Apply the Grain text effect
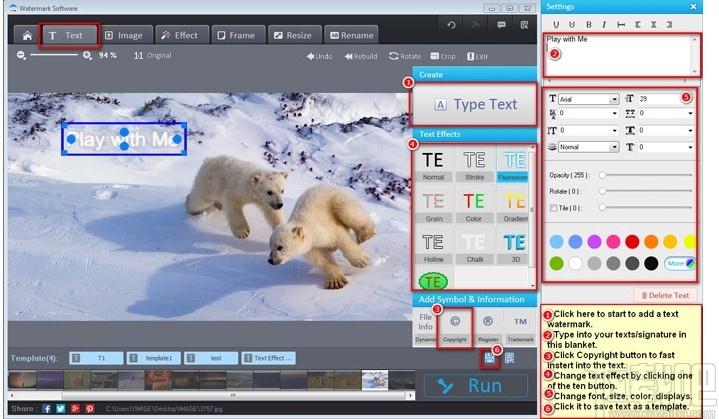 [434, 206]
